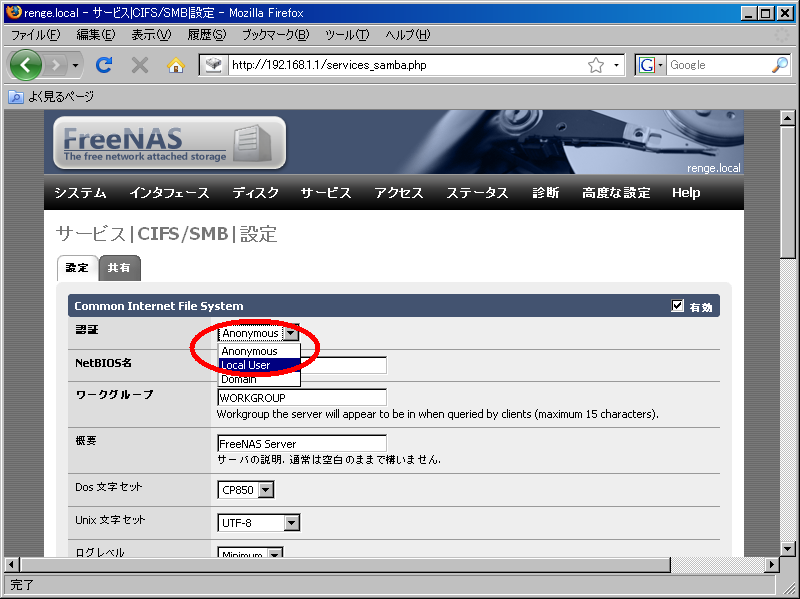Toggle the 有効 enable checkbox
This screenshot has height=599, width=800.
[x=677, y=306]
